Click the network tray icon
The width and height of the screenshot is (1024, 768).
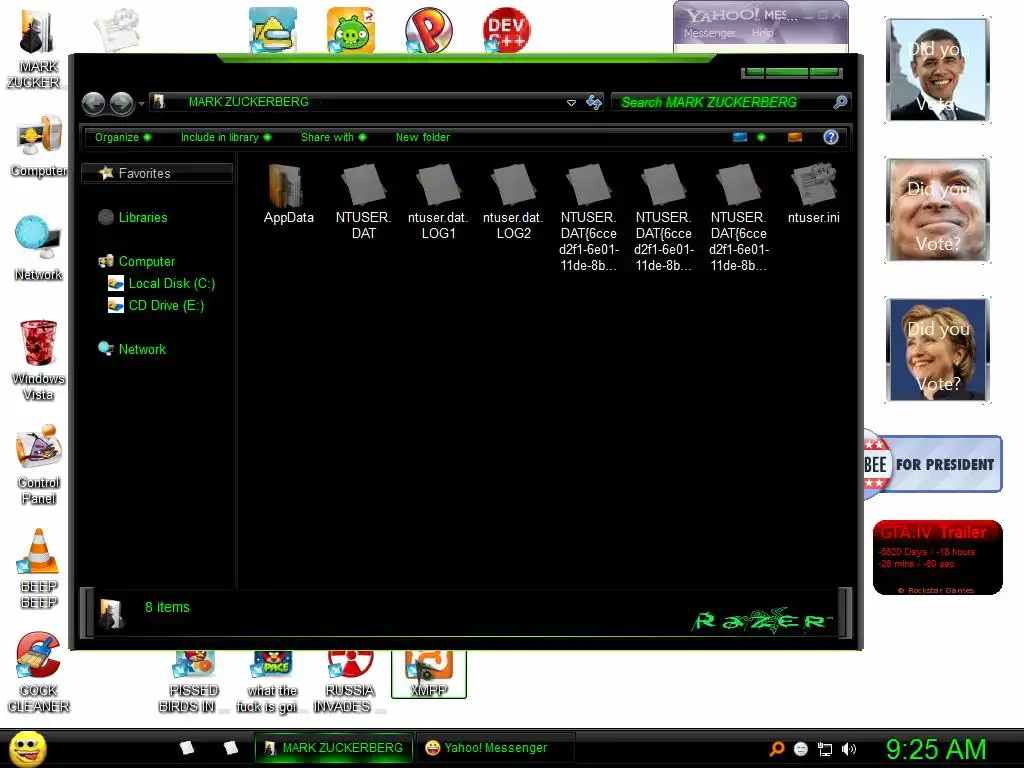point(825,749)
